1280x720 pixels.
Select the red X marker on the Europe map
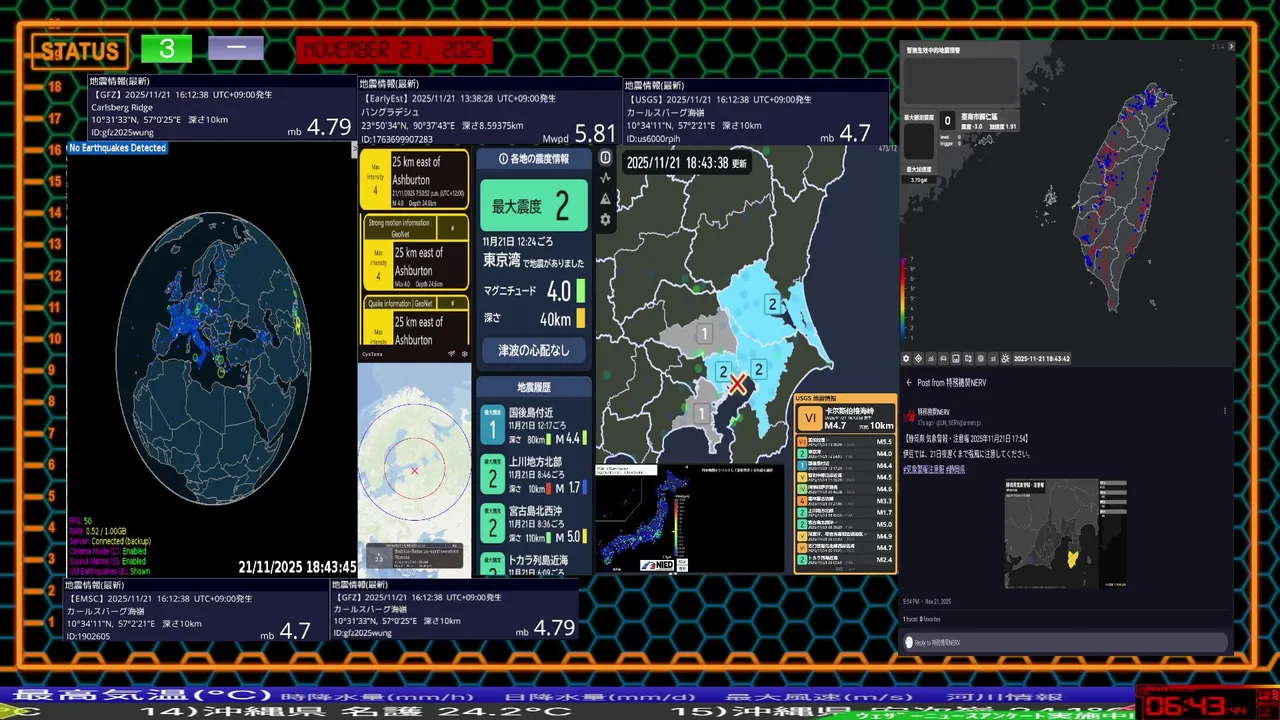[x=415, y=470]
